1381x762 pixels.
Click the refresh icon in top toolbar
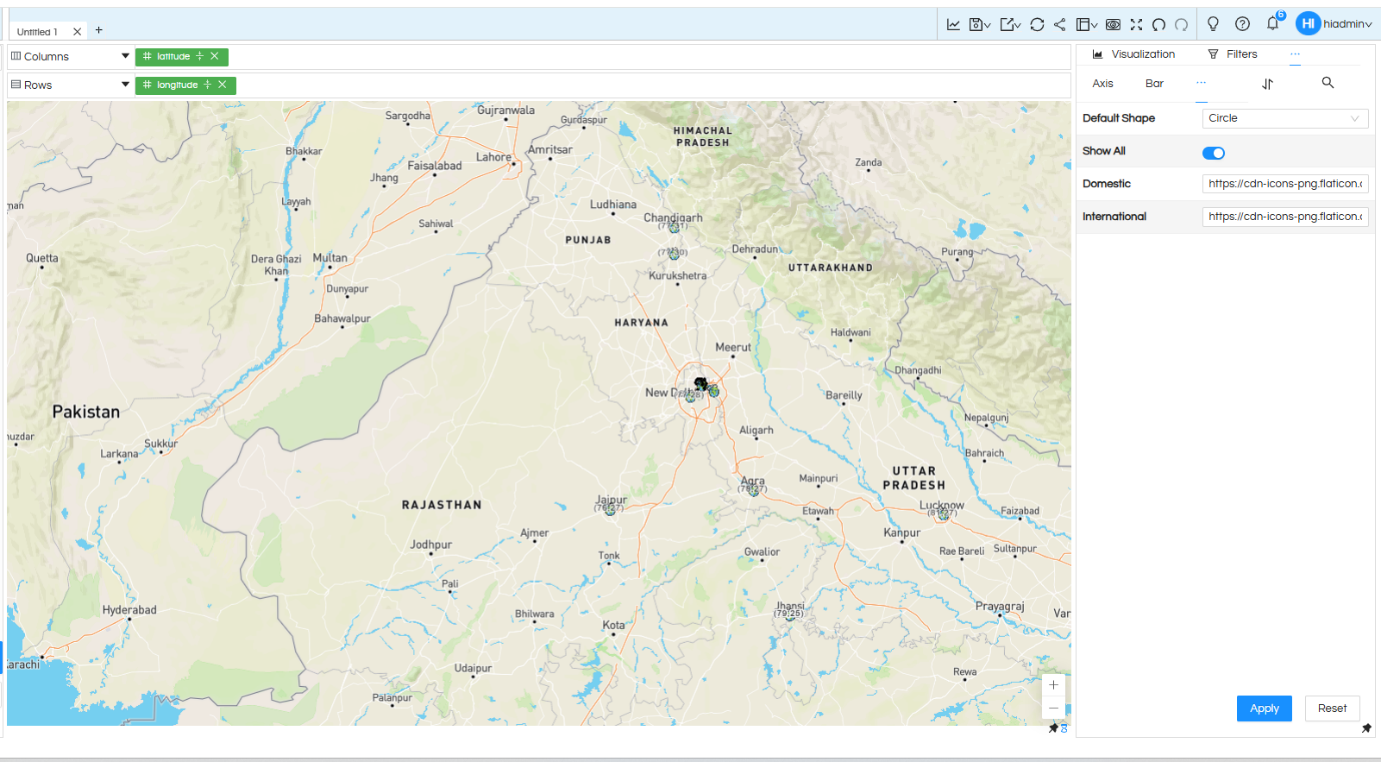click(1037, 24)
